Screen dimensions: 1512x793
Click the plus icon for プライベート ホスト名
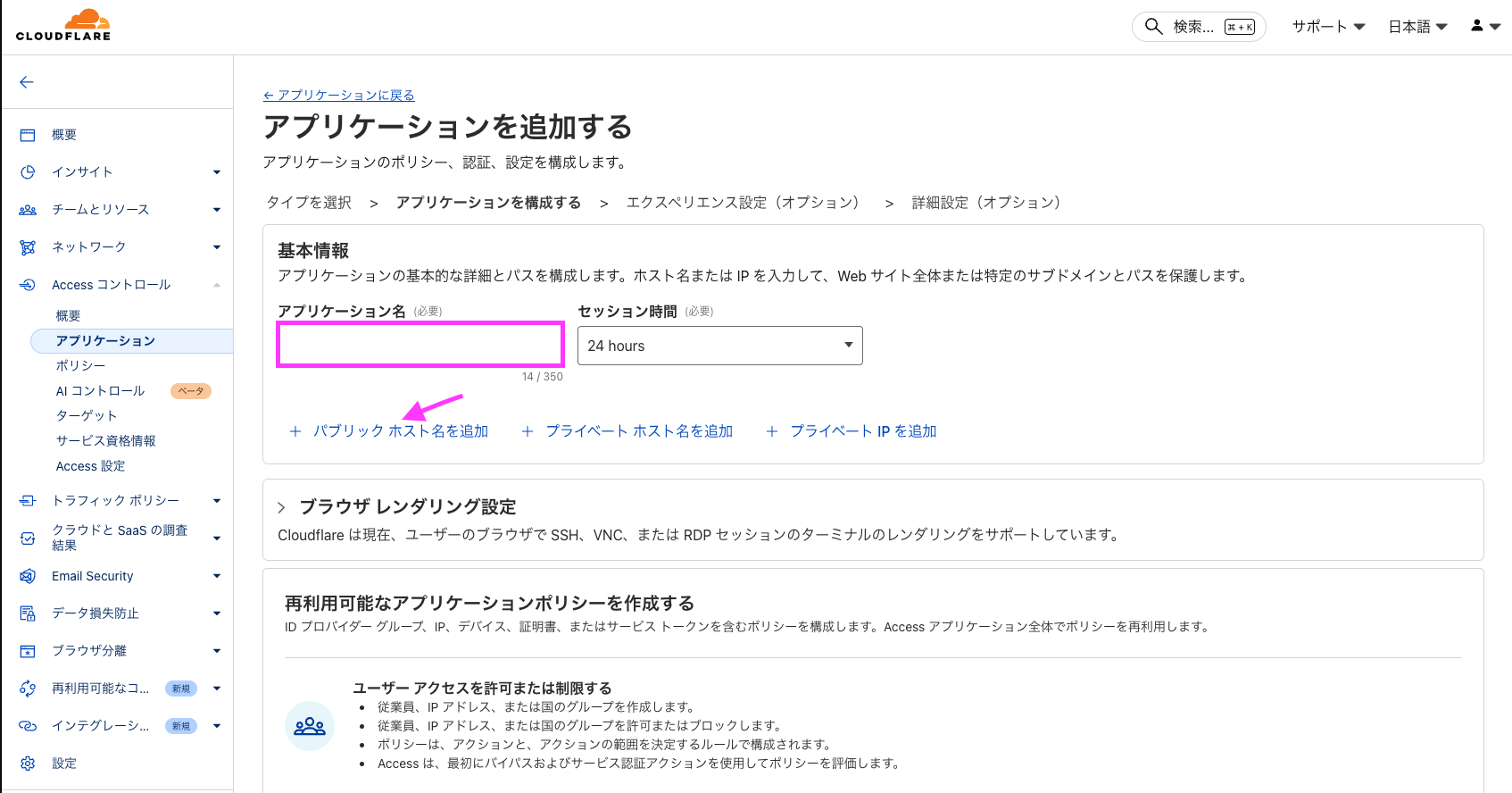click(x=528, y=431)
